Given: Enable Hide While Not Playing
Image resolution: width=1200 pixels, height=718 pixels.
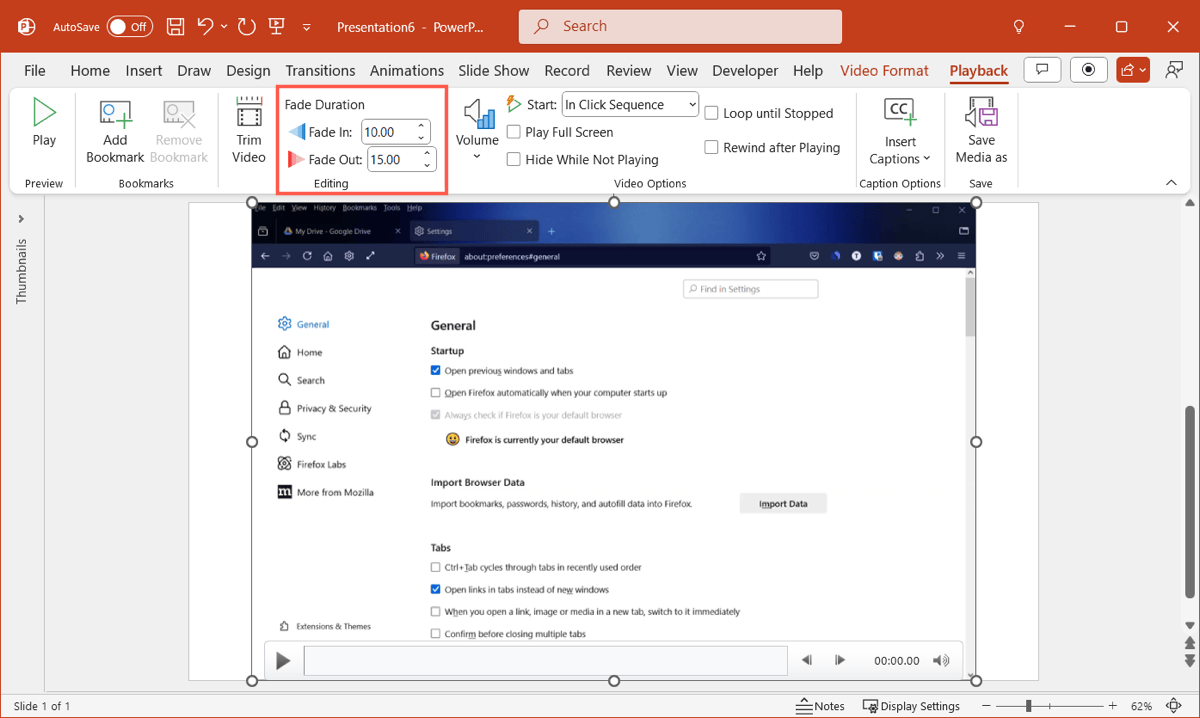Looking at the screenshot, I should coord(514,159).
